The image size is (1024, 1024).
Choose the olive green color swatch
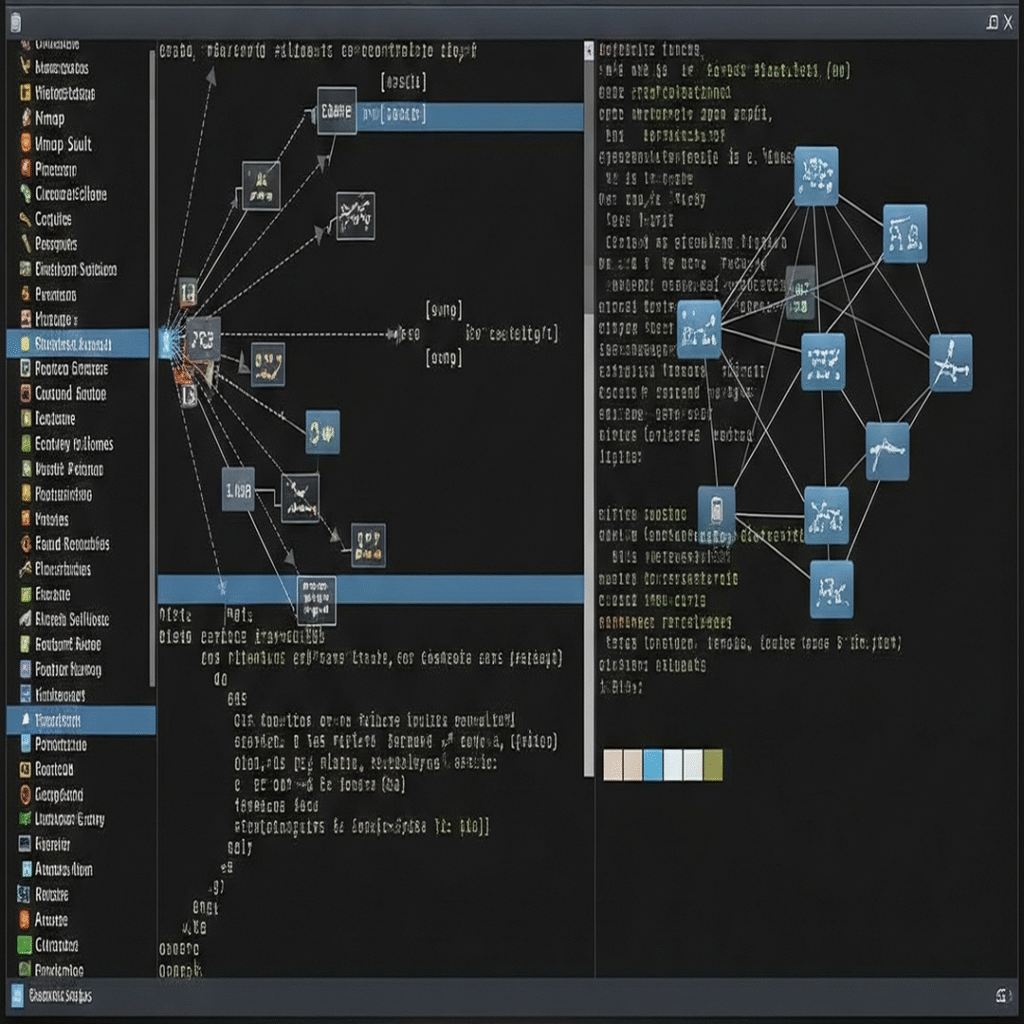pos(712,765)
